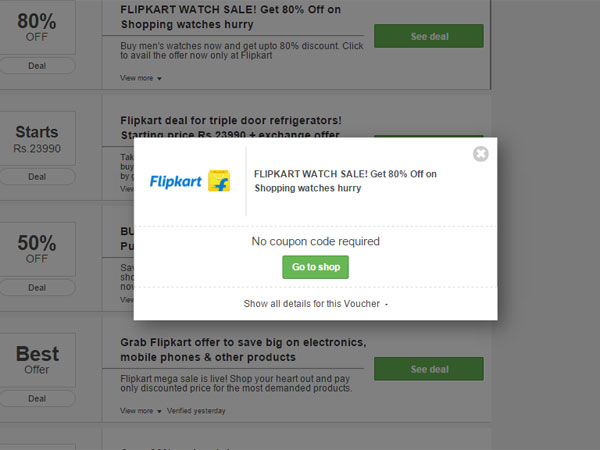Open See deal for electronics offer
Screen dimensions: 600x450
coord(429,369)
